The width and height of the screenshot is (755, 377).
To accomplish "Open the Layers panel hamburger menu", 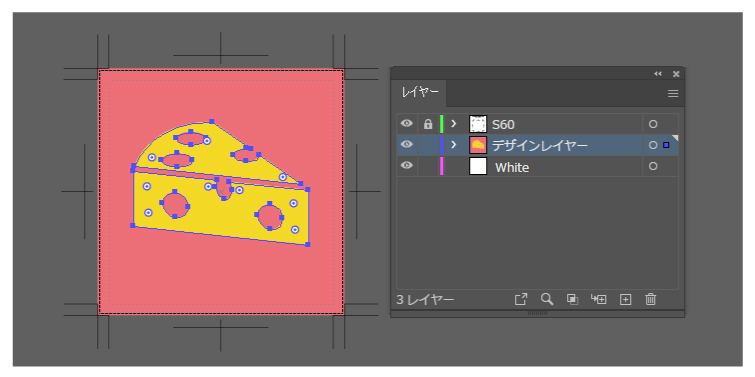I will pos(673,94).
